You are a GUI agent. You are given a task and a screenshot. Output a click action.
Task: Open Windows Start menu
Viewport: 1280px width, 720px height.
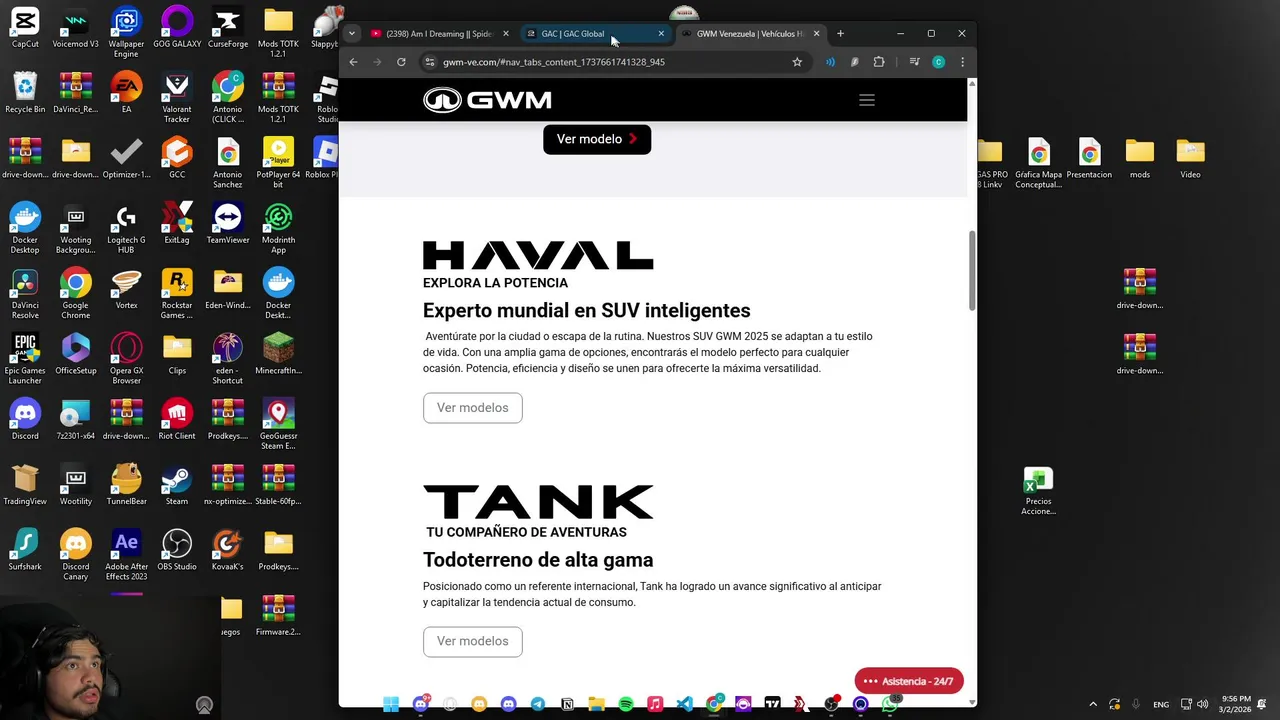(391, 704)
